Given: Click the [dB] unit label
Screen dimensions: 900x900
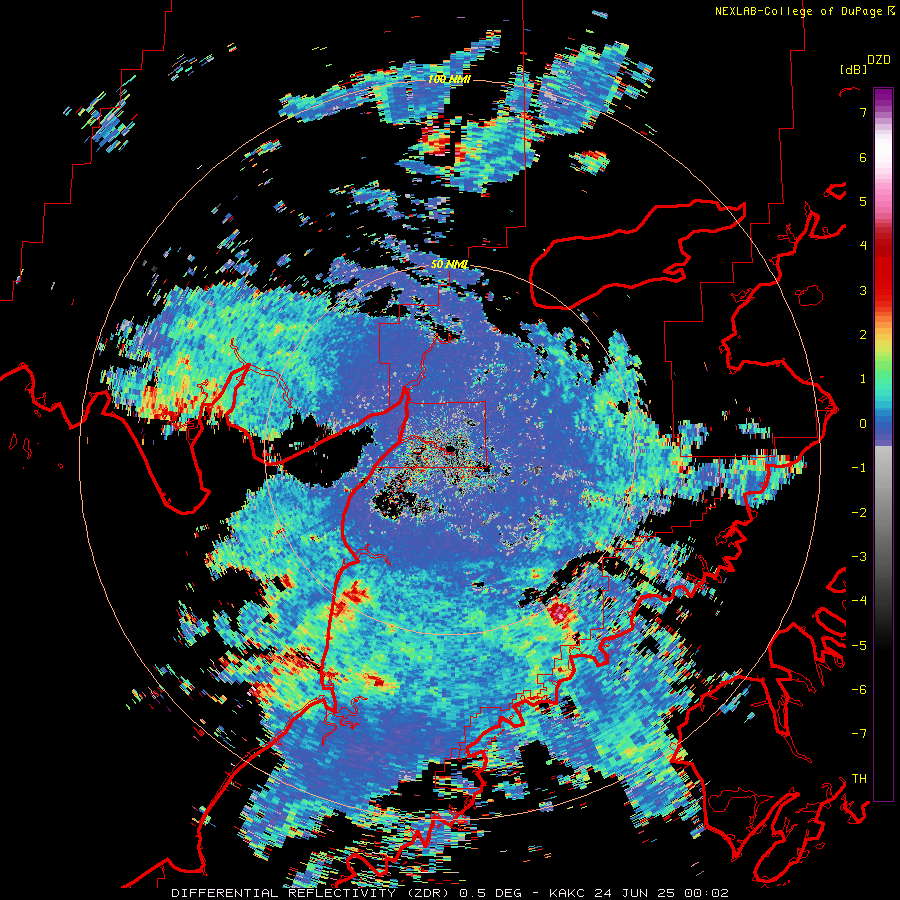Looking at the screenshot, I should (854, 69).
